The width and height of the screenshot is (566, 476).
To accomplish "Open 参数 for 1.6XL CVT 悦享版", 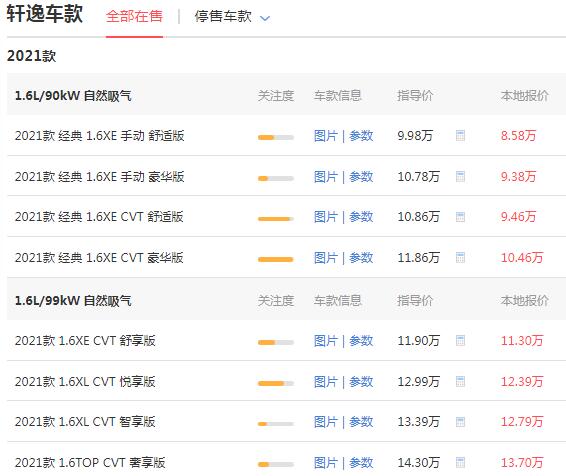I will (361, 381).
